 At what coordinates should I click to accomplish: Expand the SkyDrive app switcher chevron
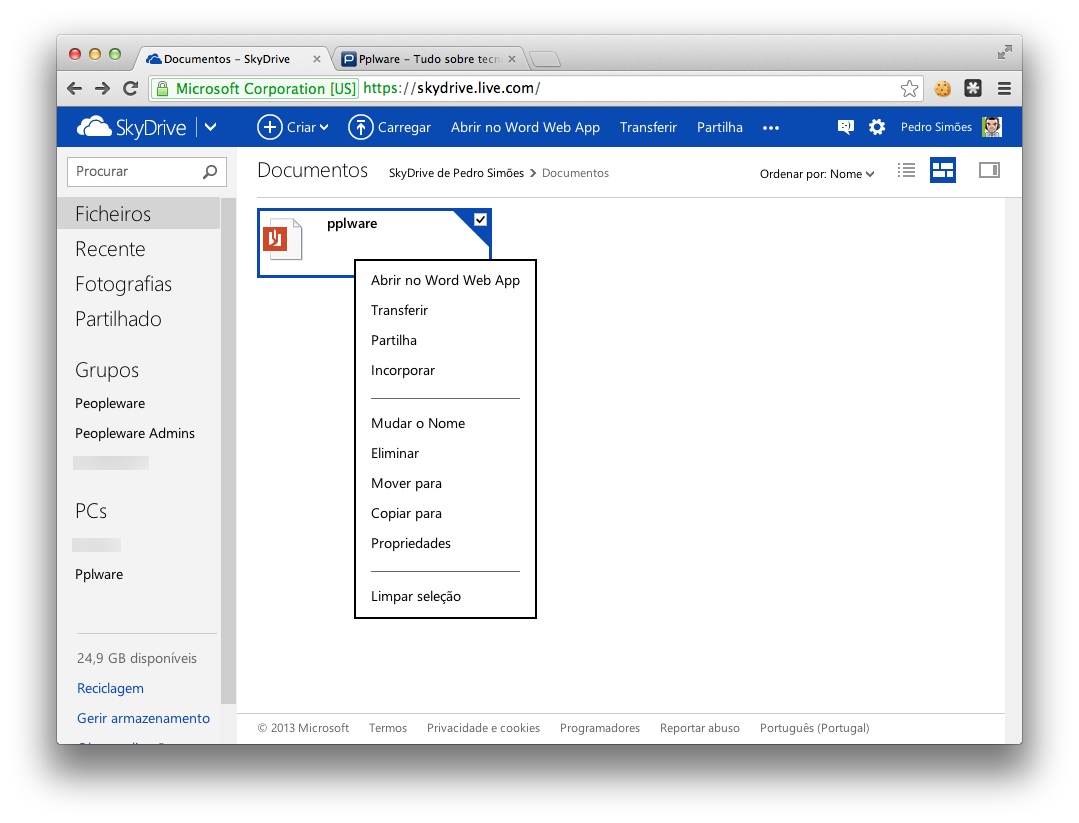[x=211, y=127]
